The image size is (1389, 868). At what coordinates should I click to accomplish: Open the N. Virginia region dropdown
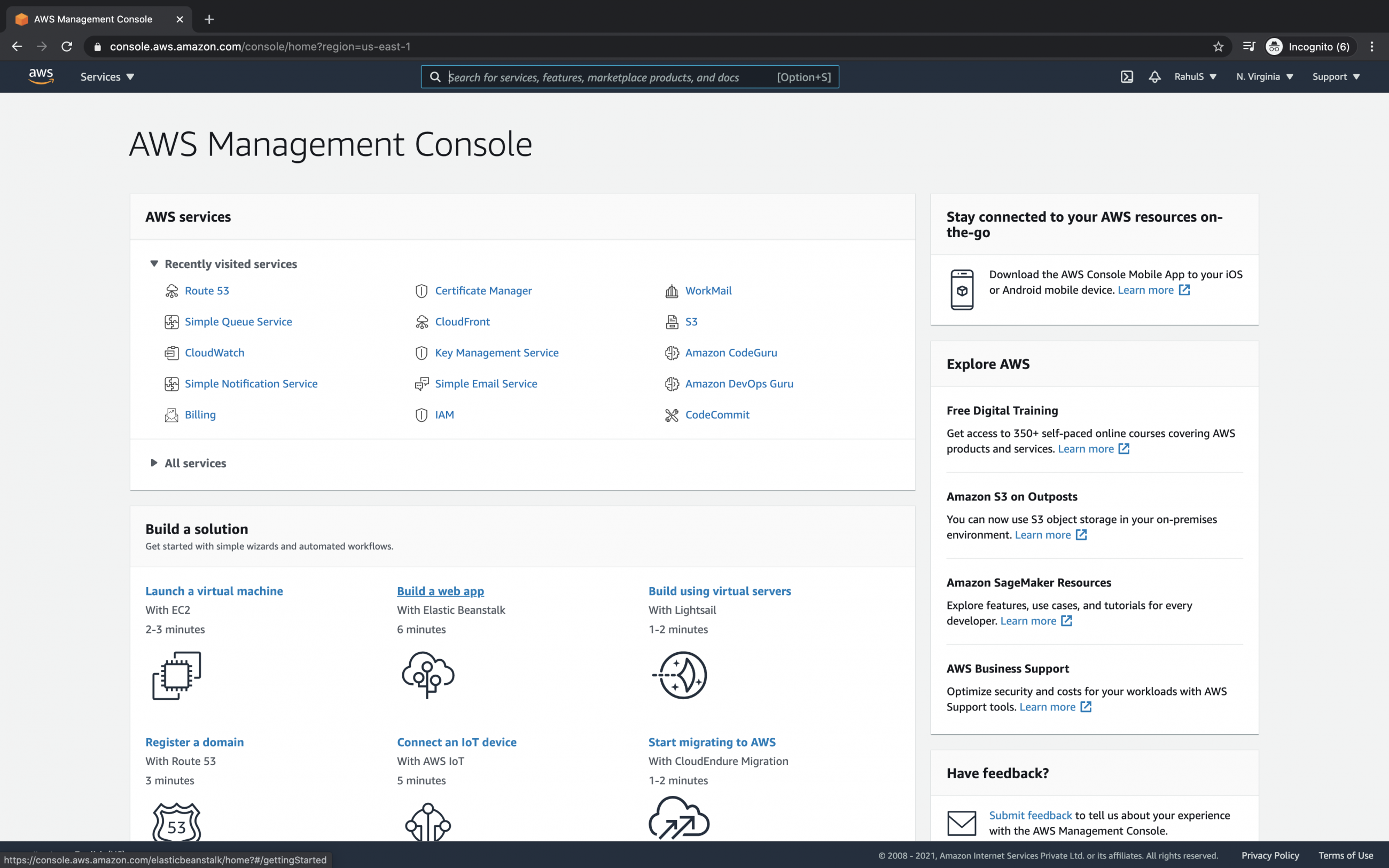(x=1263, y=76)
